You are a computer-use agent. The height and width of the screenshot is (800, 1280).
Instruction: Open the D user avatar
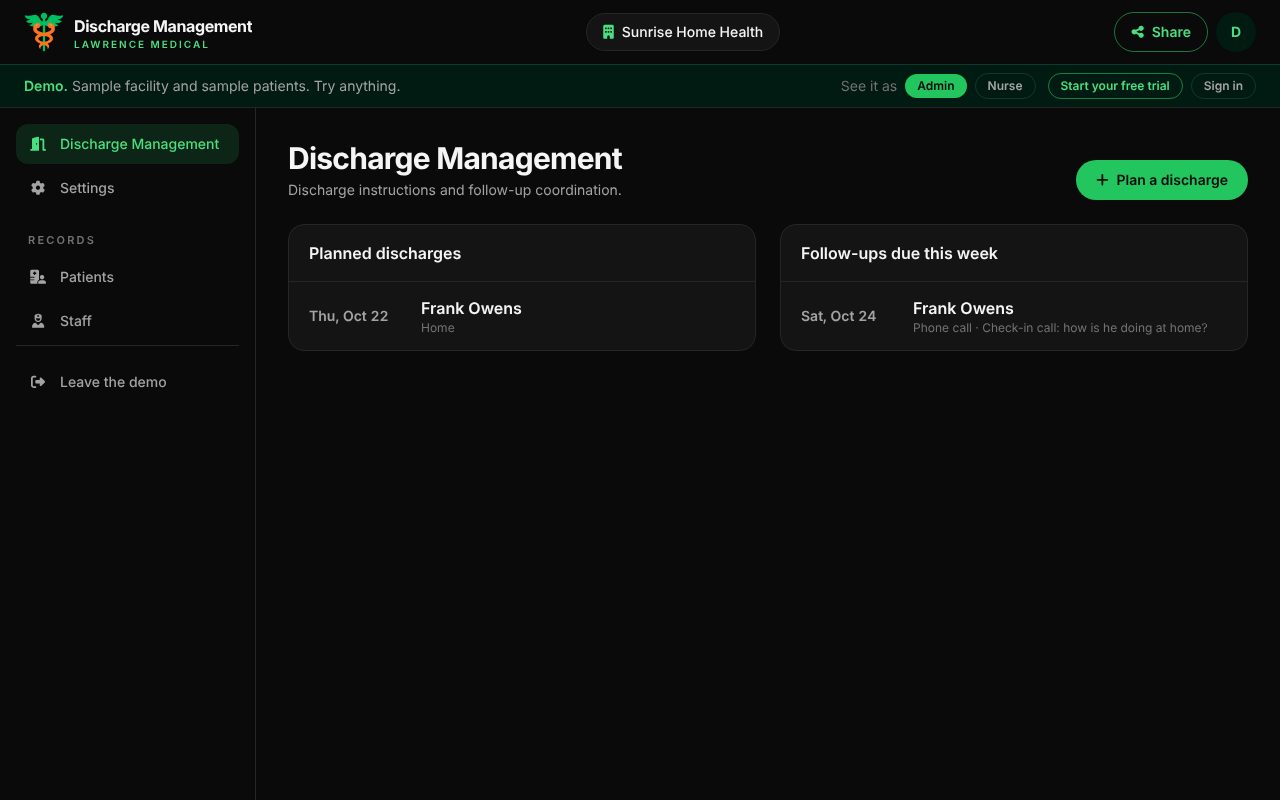pyautogui.click(x=1236, y=32)
